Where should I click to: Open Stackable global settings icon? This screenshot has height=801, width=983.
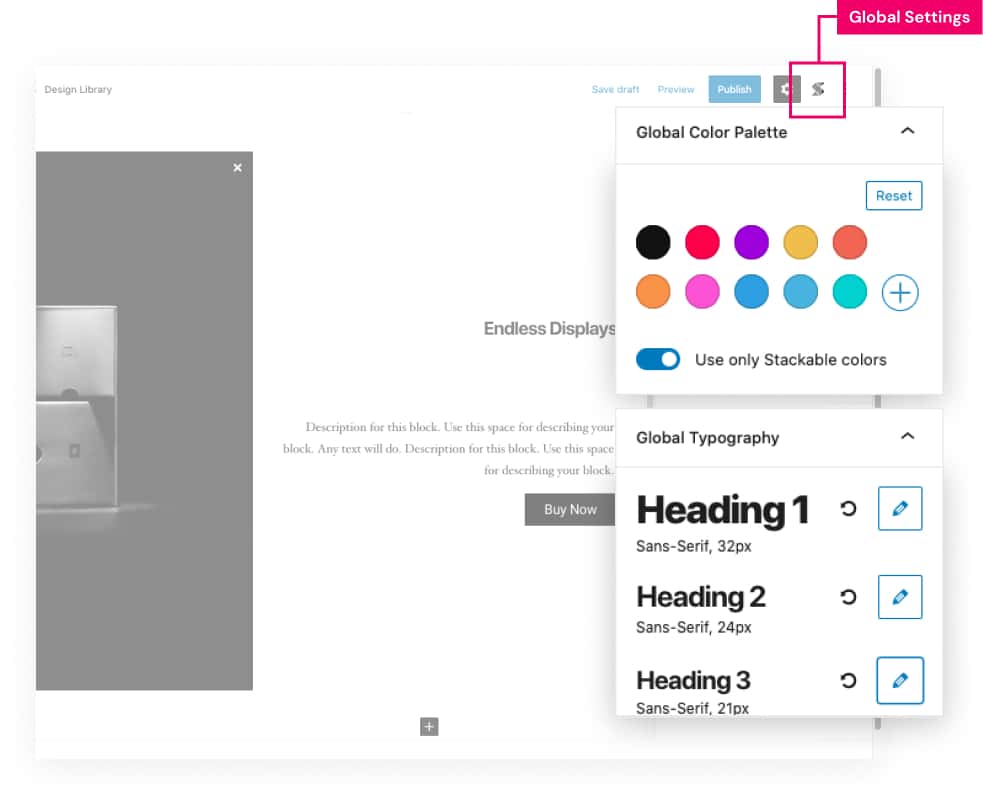pos(818,89)
